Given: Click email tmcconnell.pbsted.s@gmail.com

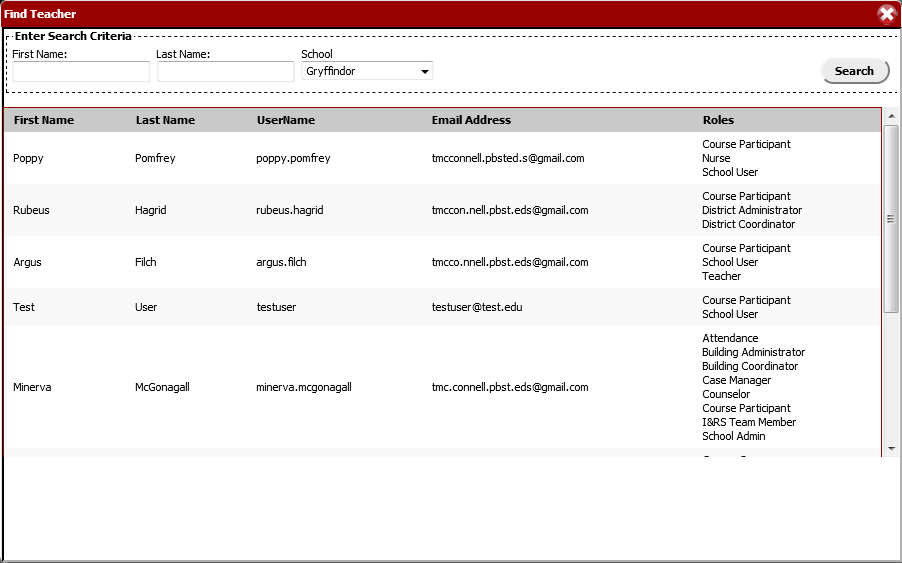Looking at the screenshot, I should (x=508, y=158).
